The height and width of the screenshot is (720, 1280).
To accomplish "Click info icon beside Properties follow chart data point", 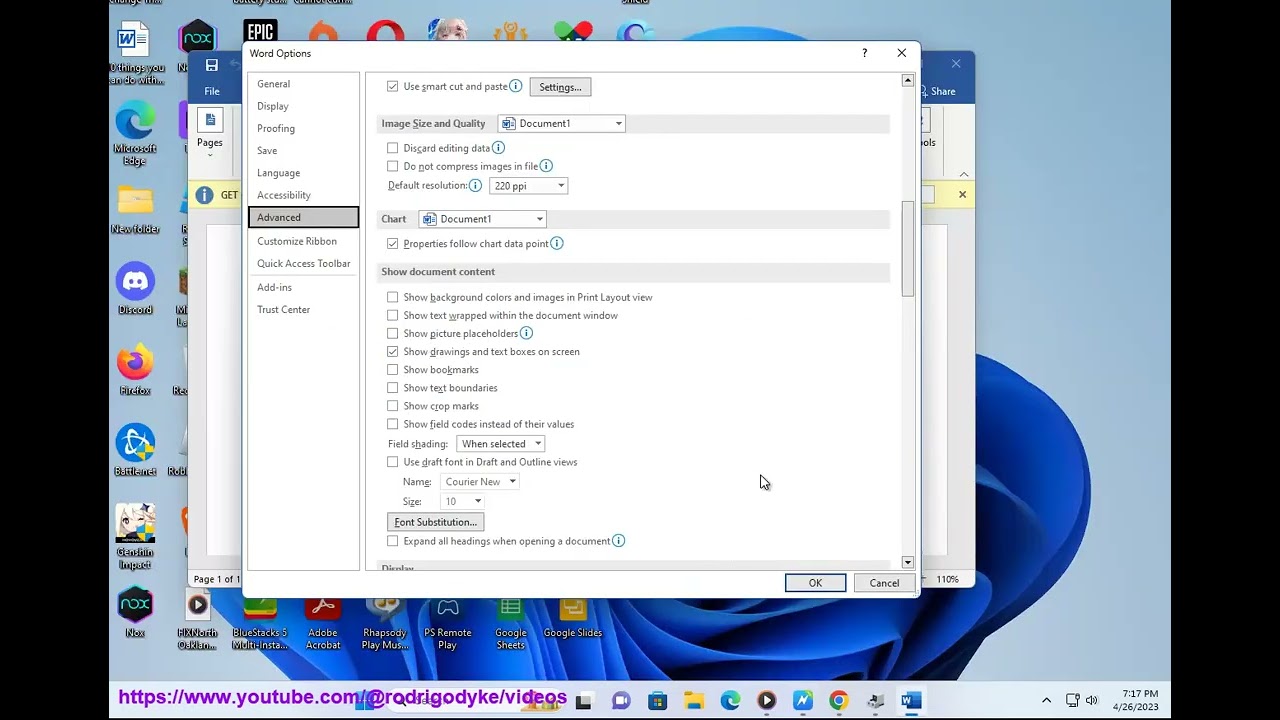I will [557, 243].
